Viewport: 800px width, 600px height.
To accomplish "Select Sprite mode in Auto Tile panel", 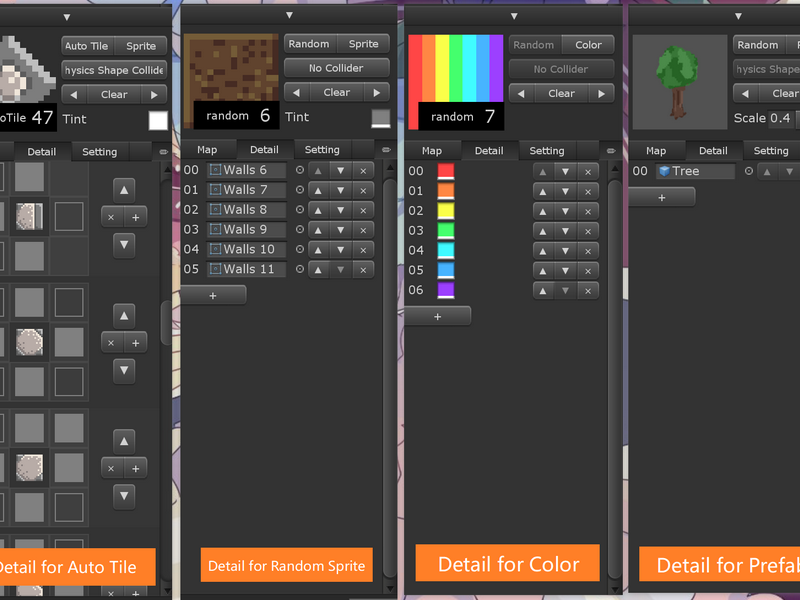I will point(141,46).
